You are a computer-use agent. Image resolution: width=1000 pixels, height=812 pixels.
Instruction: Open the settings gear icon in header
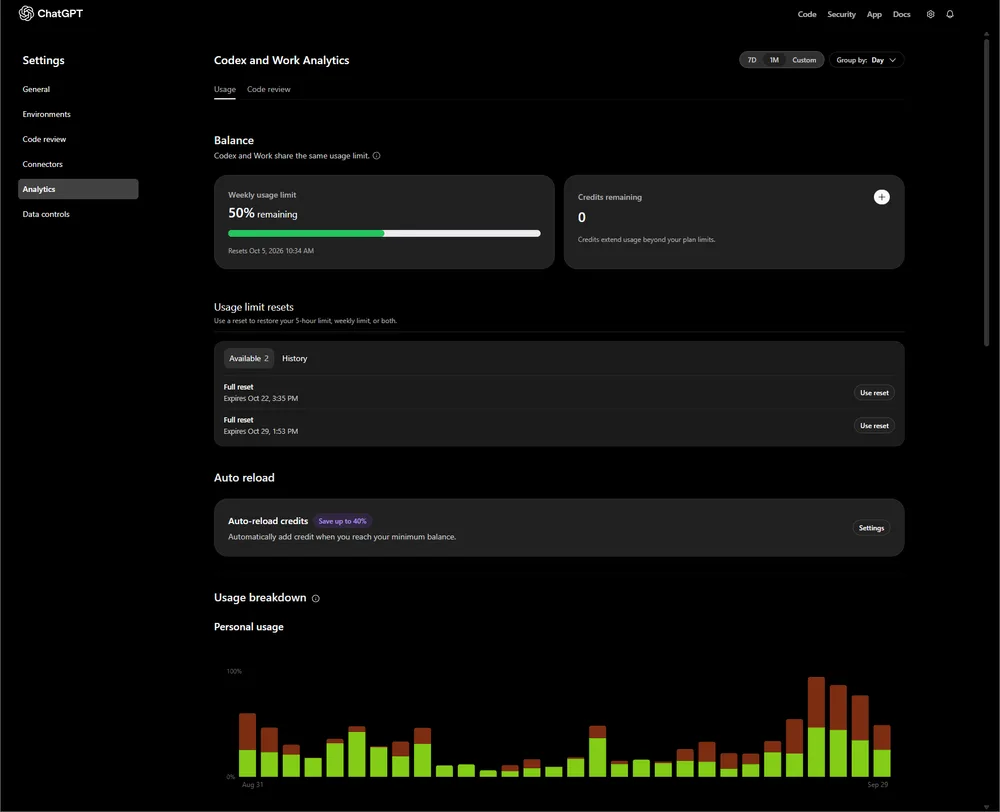coord(930,14)
